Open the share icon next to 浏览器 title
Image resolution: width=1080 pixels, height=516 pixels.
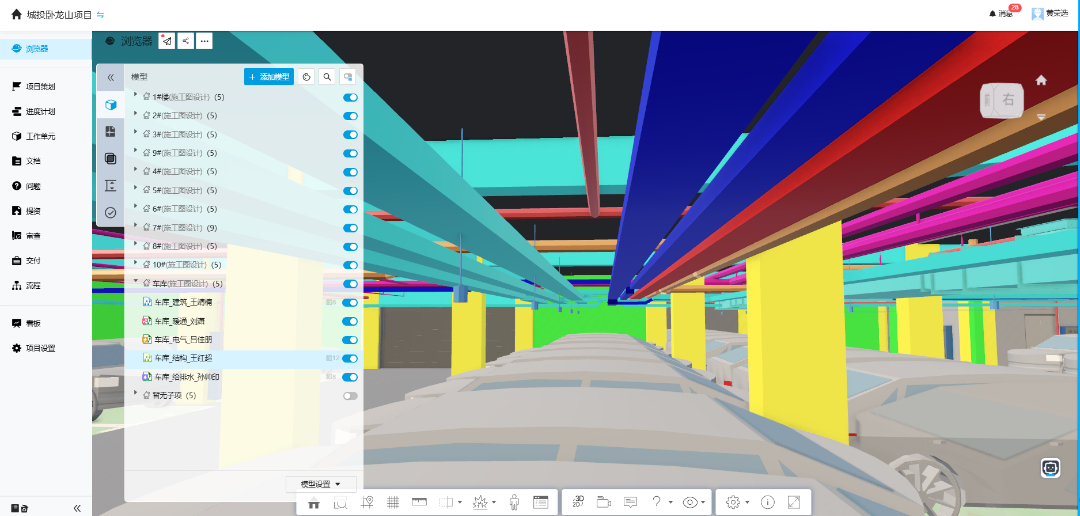pyautogui.click(x=186, y=41)
